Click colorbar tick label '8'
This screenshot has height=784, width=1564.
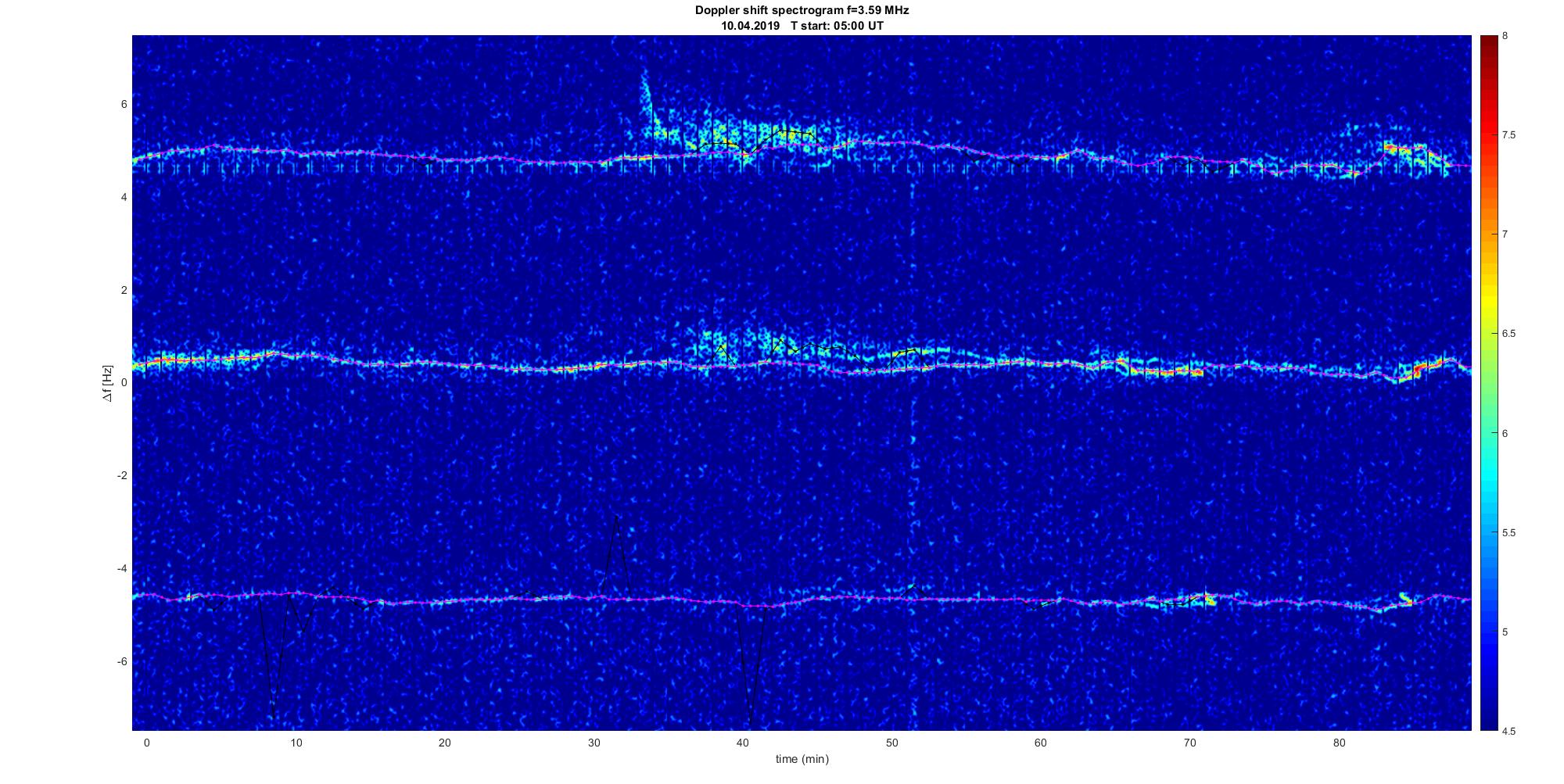1505,36
